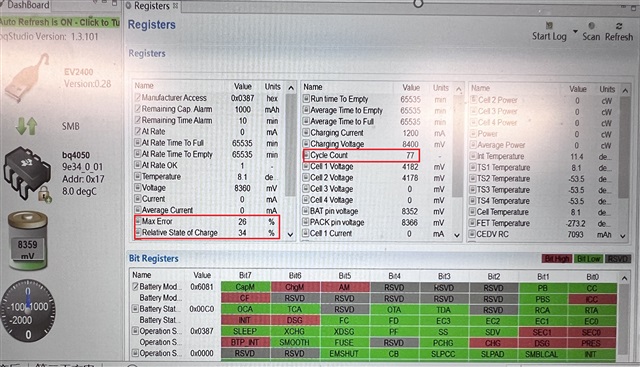Screen dimensions: 640x367
Task: Select the Cycle Count value 77
Action: (x=410, y=155)
